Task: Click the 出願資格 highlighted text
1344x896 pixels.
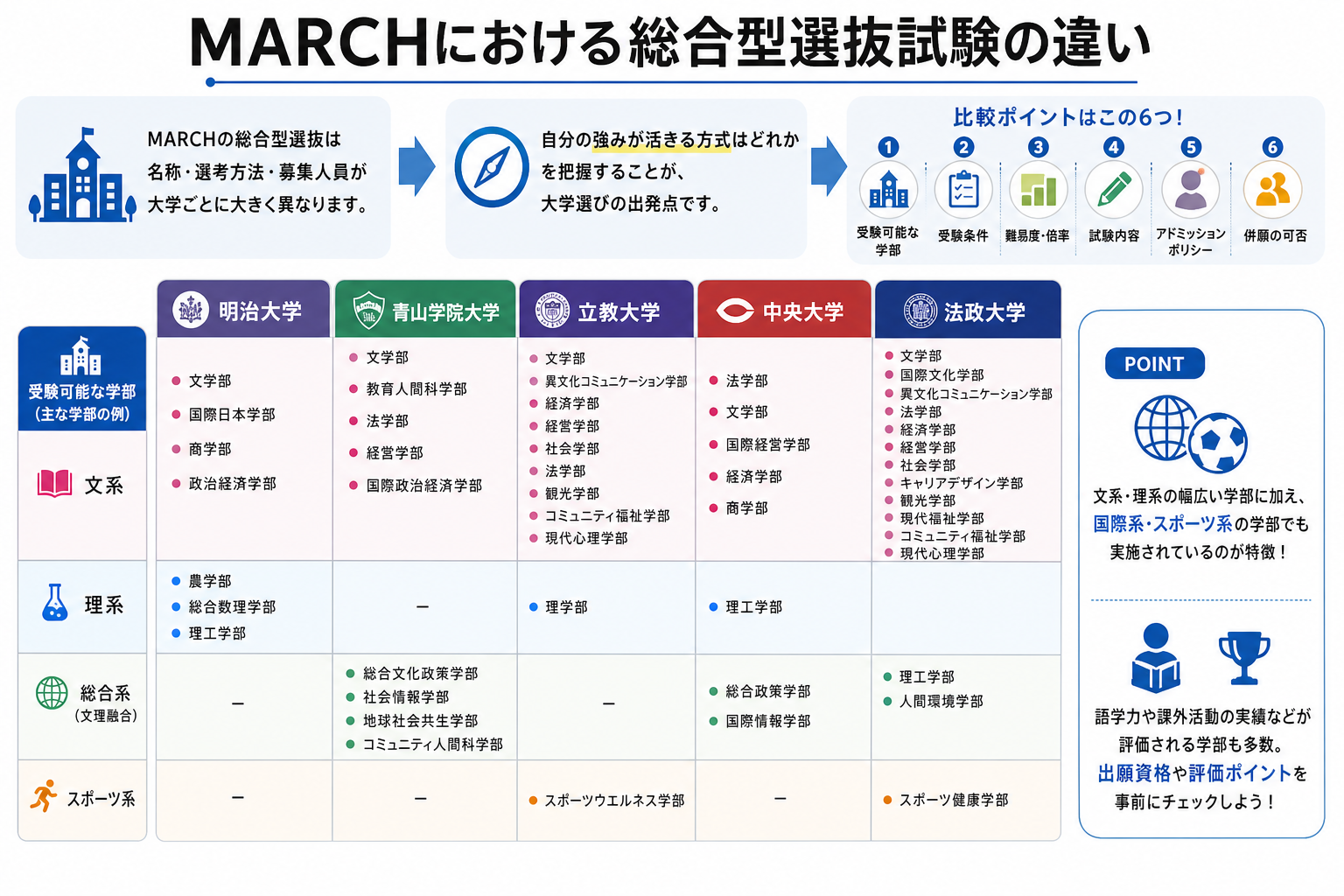Action: coord(1134,773)
